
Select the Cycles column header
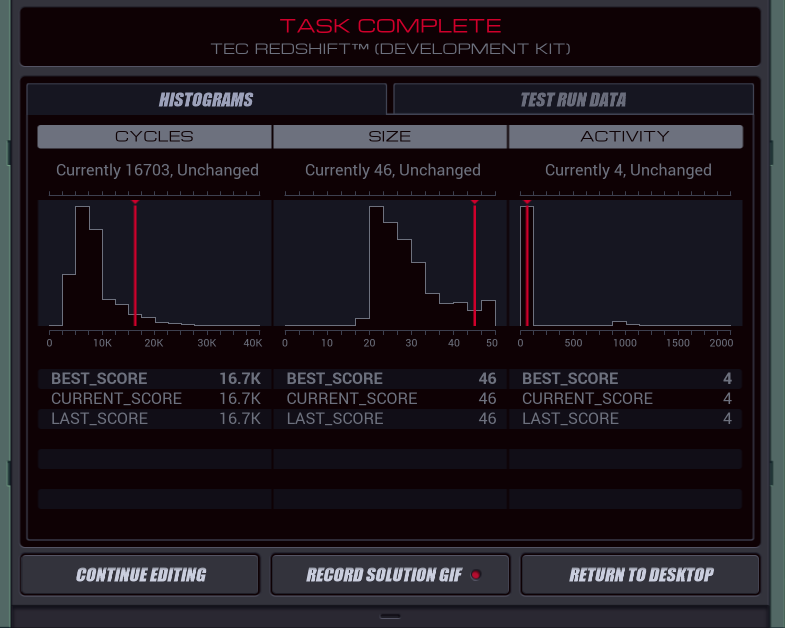point(154,136)
